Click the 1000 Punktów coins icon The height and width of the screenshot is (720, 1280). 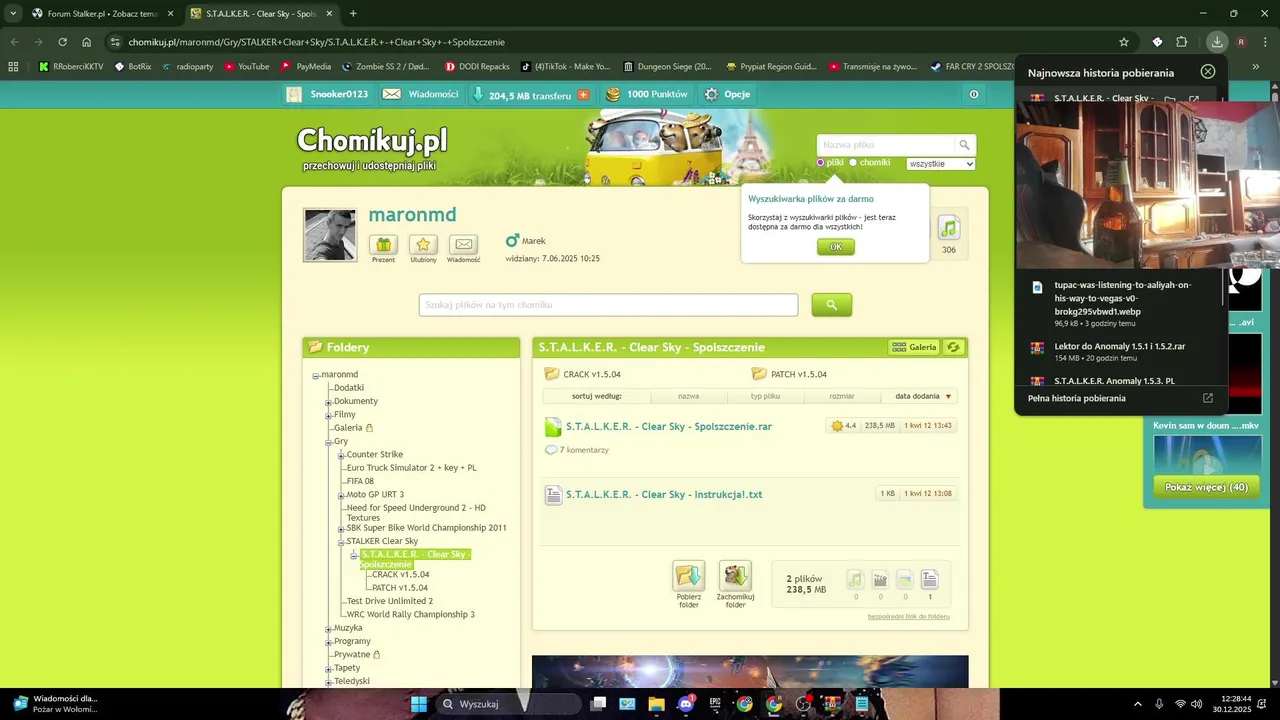[613, 94]
